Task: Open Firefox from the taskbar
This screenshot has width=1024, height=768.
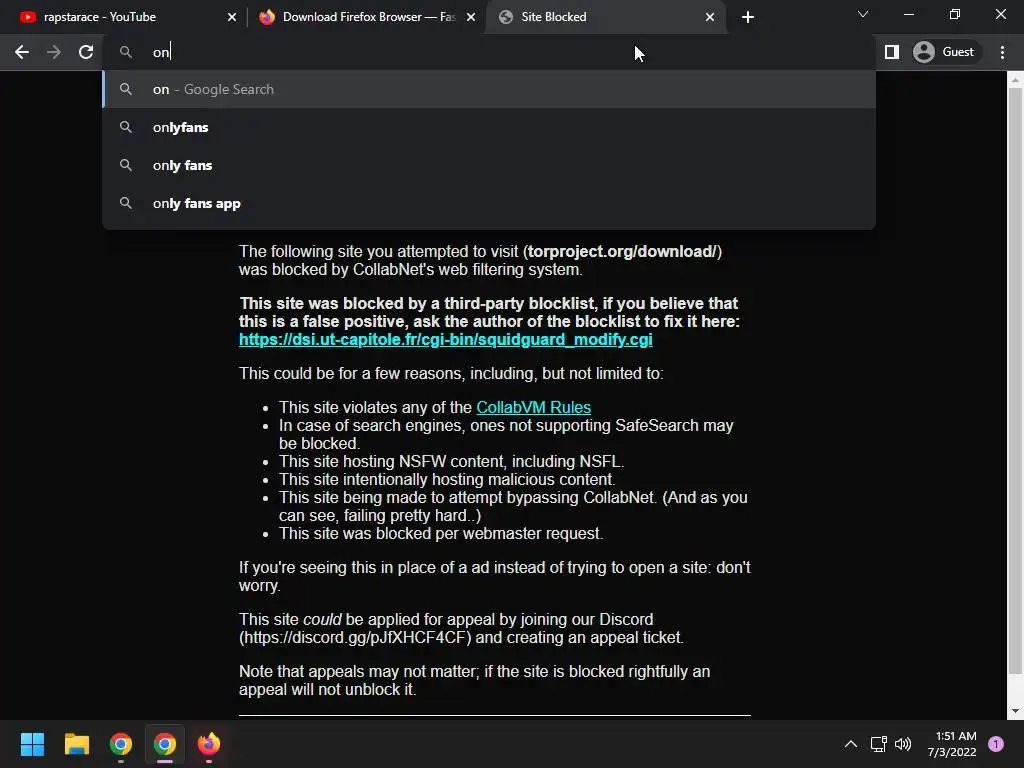Action: pyautogui.click(x=209, y=744)
